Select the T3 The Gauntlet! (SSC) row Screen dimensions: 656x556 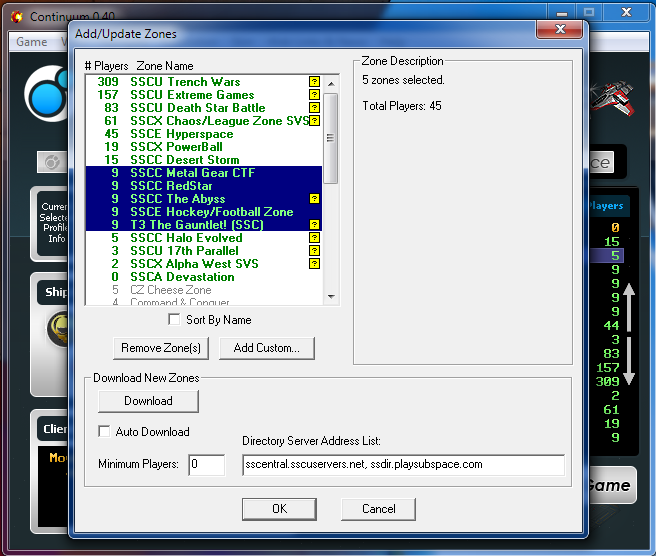tap(204, 224)
